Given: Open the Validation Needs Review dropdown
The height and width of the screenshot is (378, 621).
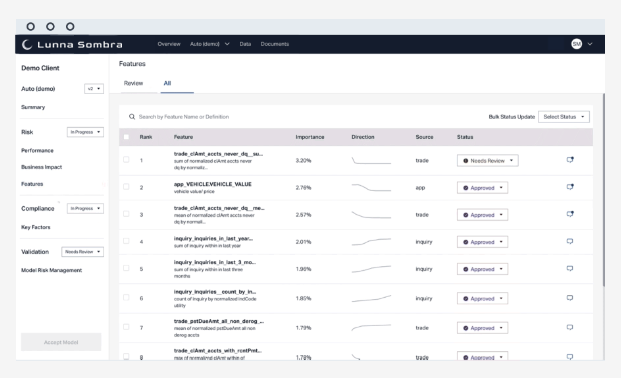Looking at the screenshot, I should pos(82,252).
